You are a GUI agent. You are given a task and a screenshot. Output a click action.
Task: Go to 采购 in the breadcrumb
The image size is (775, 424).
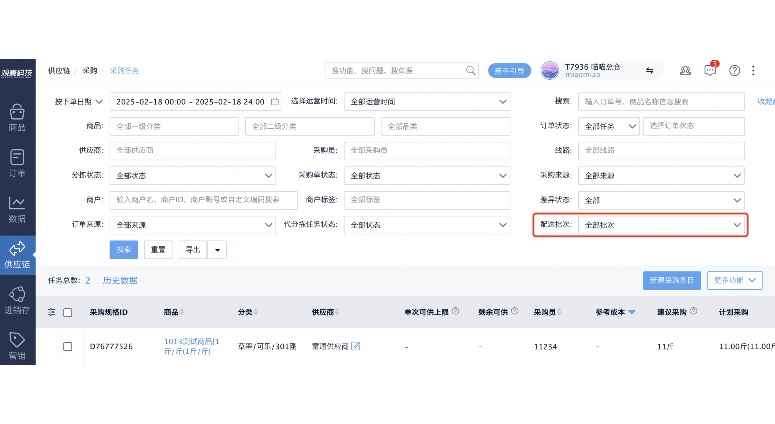(90, 71)
